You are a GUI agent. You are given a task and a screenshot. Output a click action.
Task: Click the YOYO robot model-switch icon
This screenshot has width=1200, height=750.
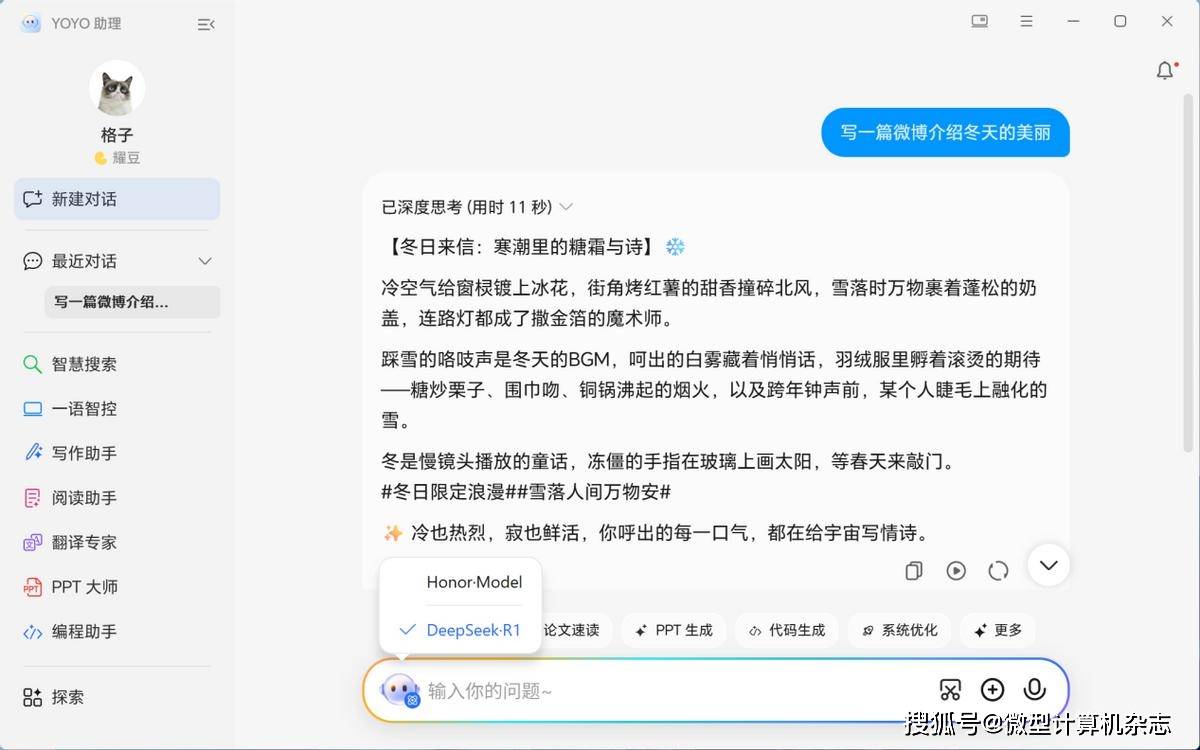pos(400,690)
